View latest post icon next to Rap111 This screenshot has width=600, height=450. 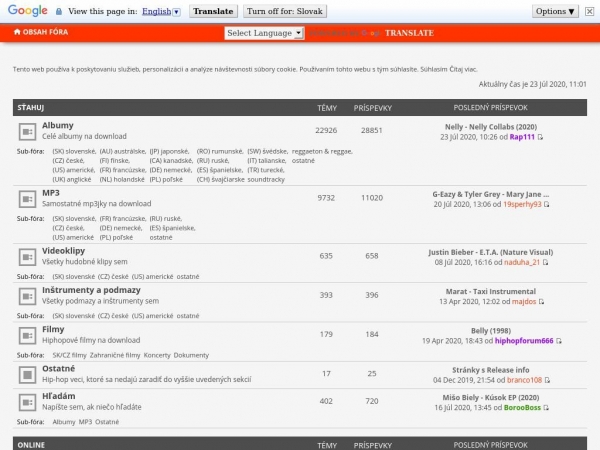(540, 137)
